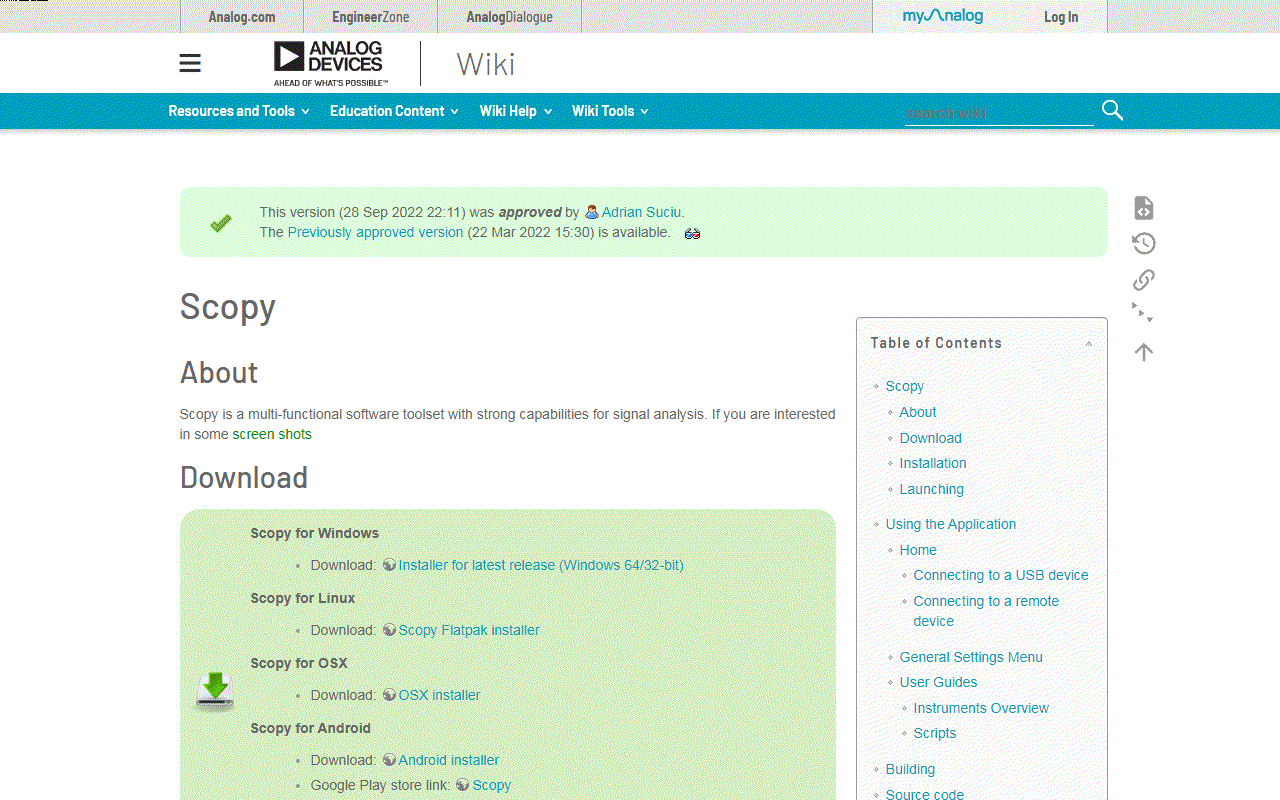Open the screen shots link
The image size is (1280, 800).
272,434
